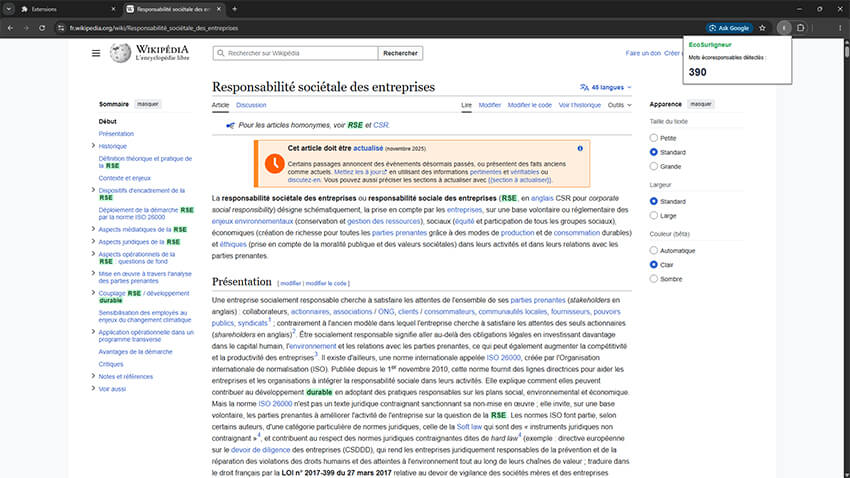Select Sombre color mode
The image size is (850, 478).
tap(653, 279)
